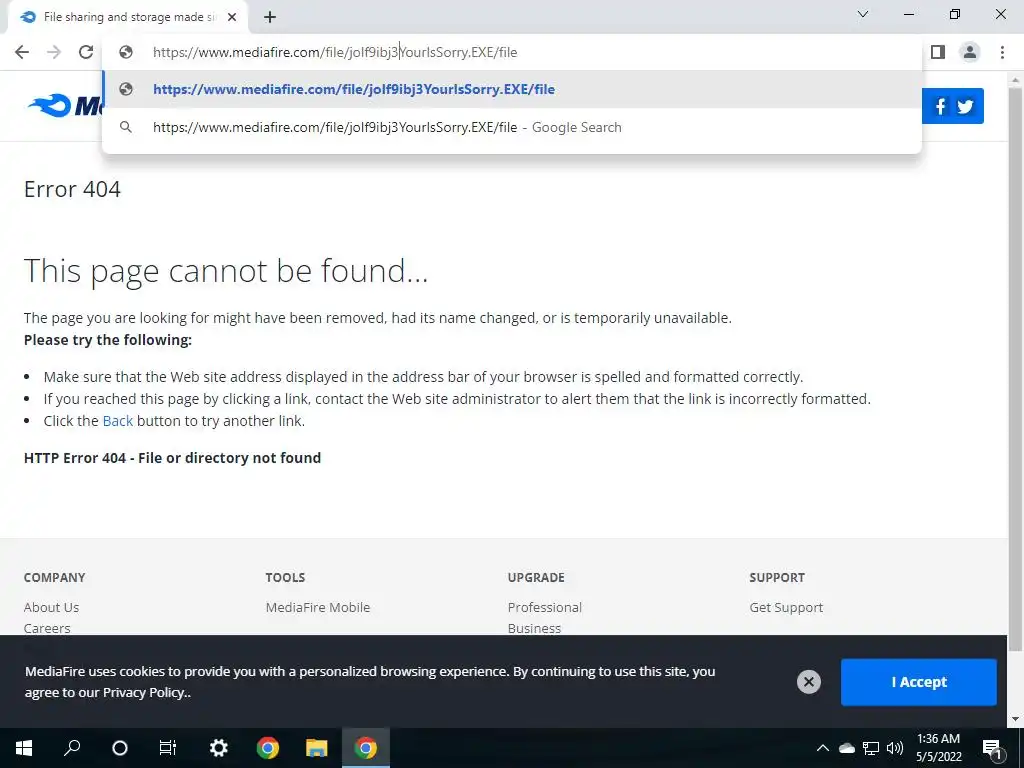Select the Google Search suggestion row
The height and width of the screenshot is (768, 1024).
pyautogui.click(x=512, y=127)
